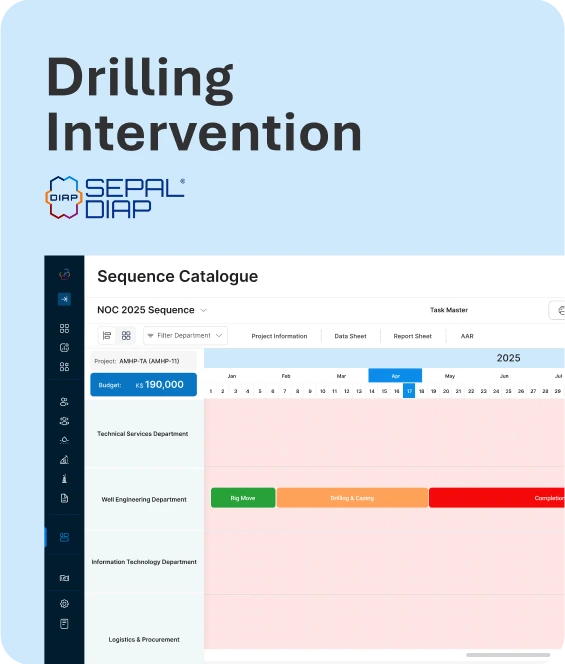
Task: Select the orange Drilling & Casing bar
Action: coord(352,498)
